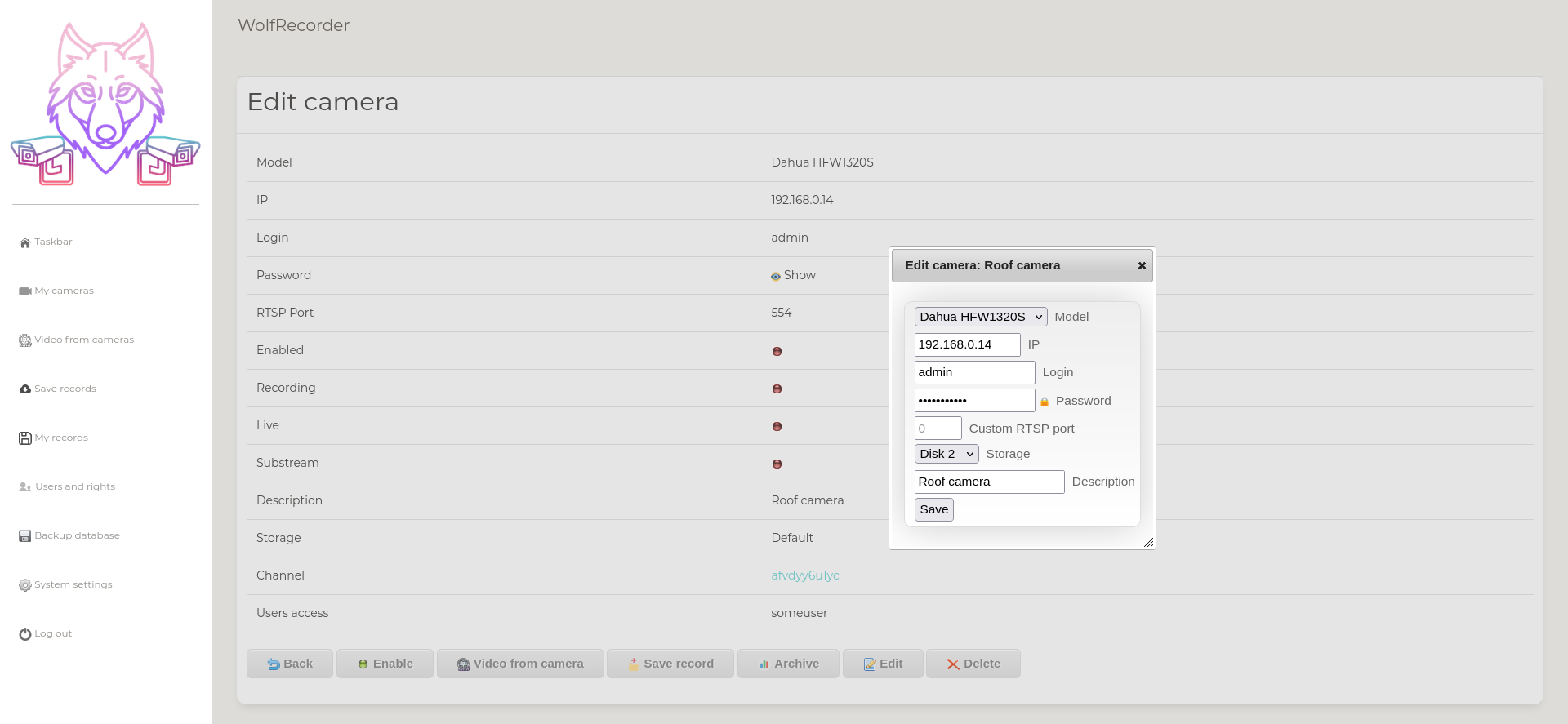This screenshot has height=724, width=1568.
Task: Open the camera Model dropdown
Action: [x=980, y=317]
